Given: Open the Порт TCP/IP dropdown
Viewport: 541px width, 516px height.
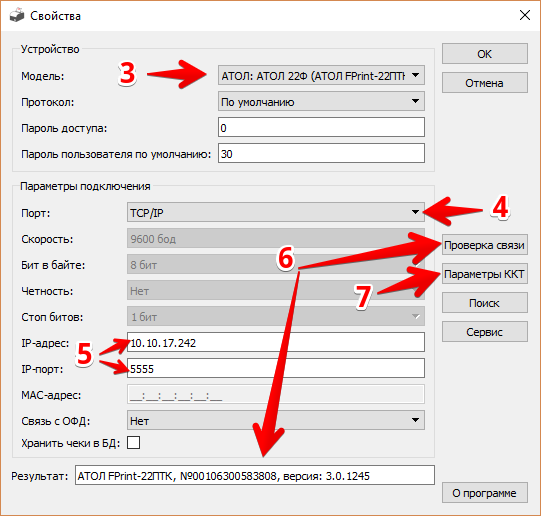Looking at the screenshot, I should coord(276,212).
